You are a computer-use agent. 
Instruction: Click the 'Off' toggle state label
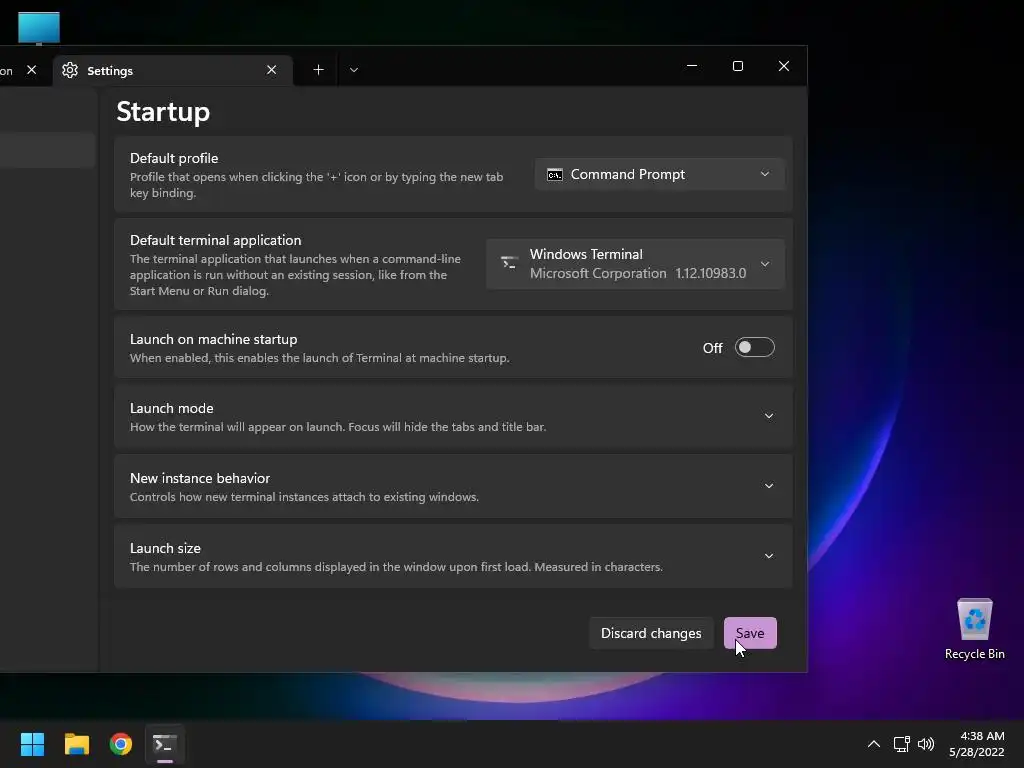click(712, 348)
